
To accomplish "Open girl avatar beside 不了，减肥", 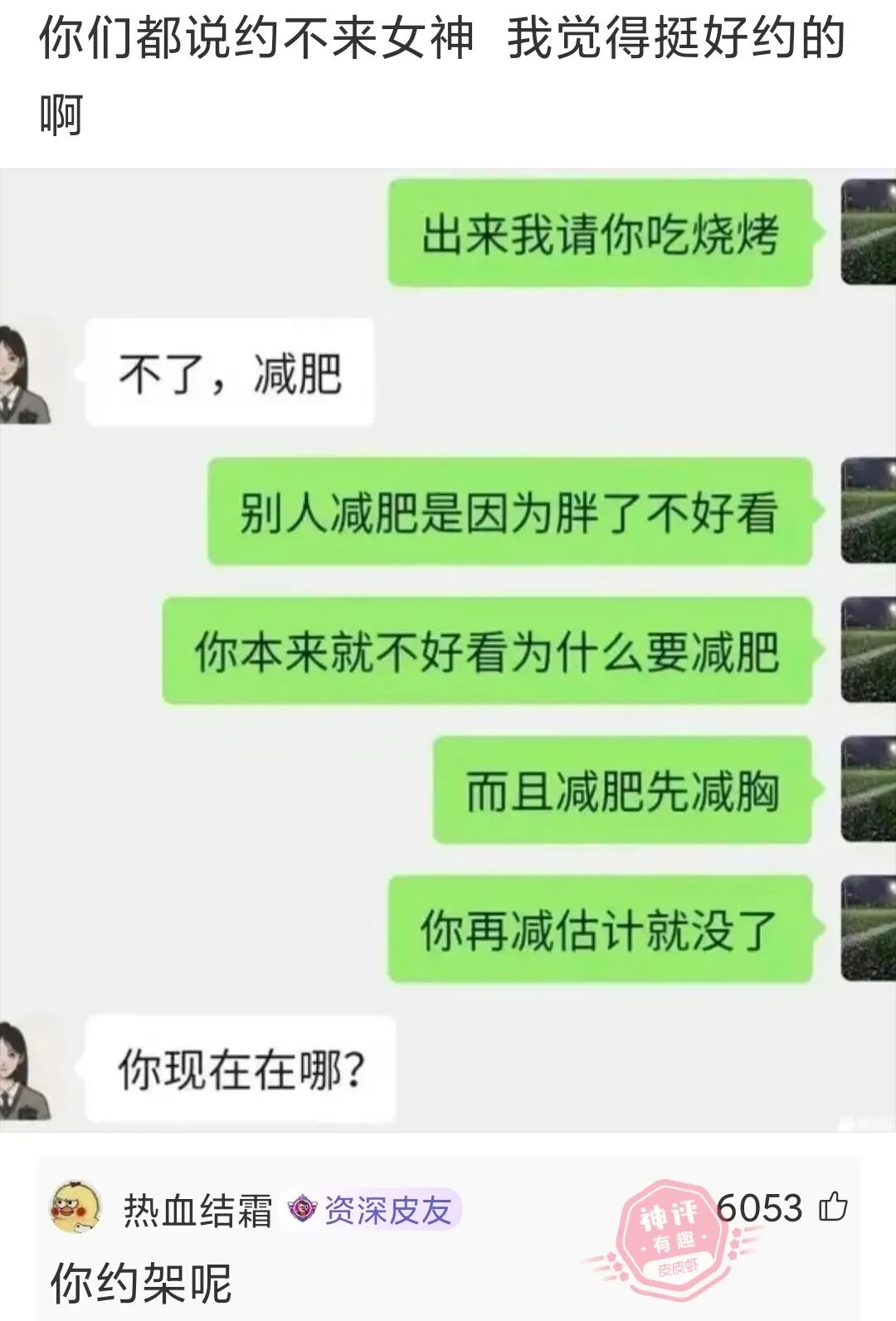I will click(x=25, y=373).
